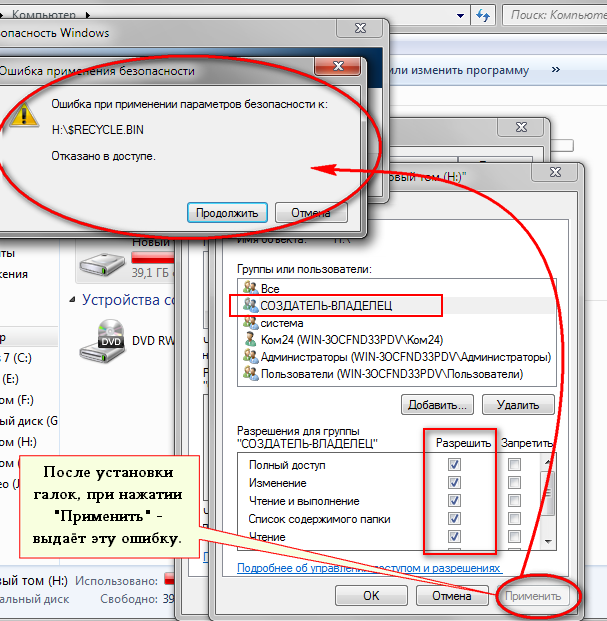
Task: Toggle Deny checkbox for Список содержимого папки
Action: point(514,518)
